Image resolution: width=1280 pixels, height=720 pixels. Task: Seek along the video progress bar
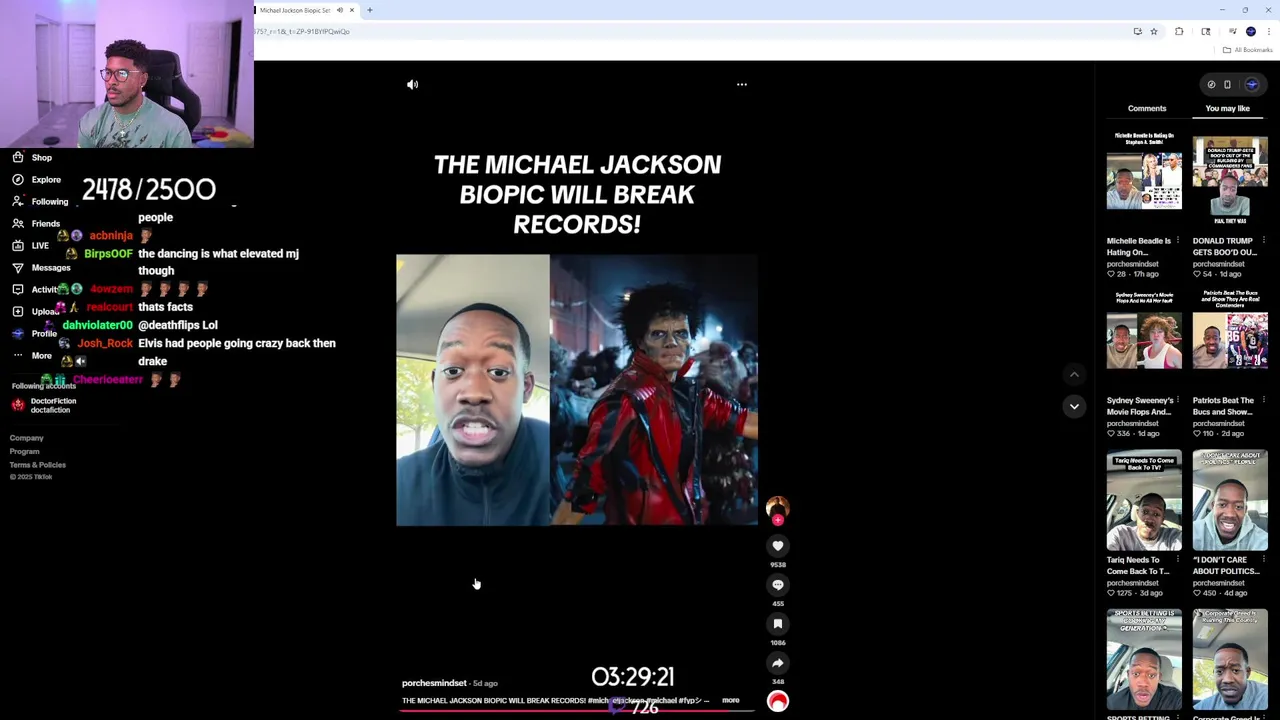(577, 712)
